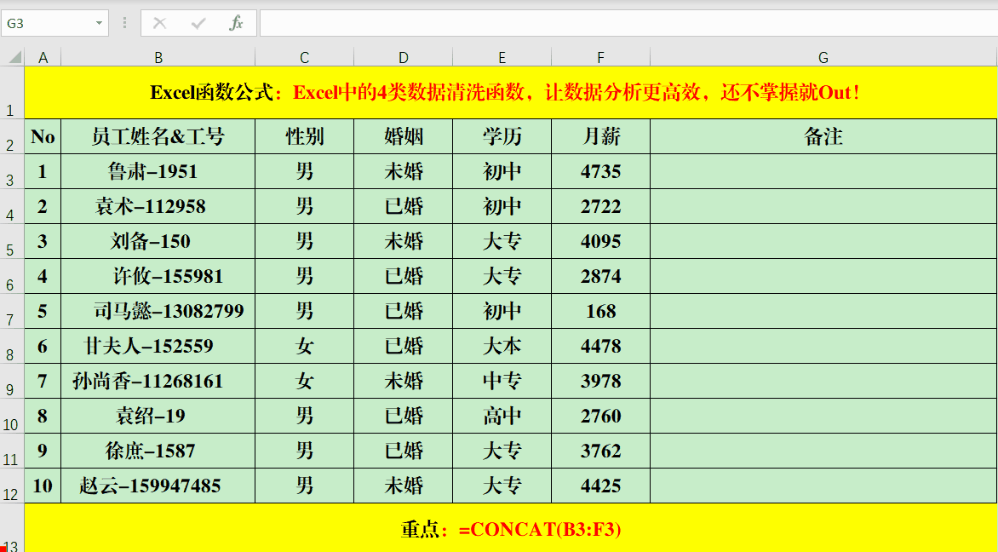Select cell 袁术–112958
The image size is (998, 552).
(x=158, y=206)
